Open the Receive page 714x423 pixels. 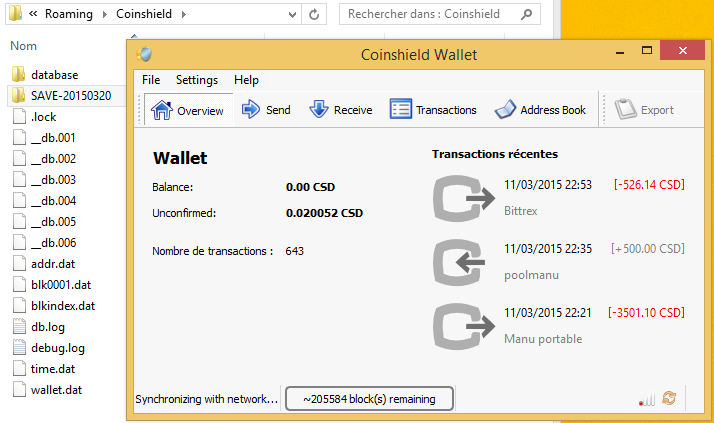click(x=341, y=110)
